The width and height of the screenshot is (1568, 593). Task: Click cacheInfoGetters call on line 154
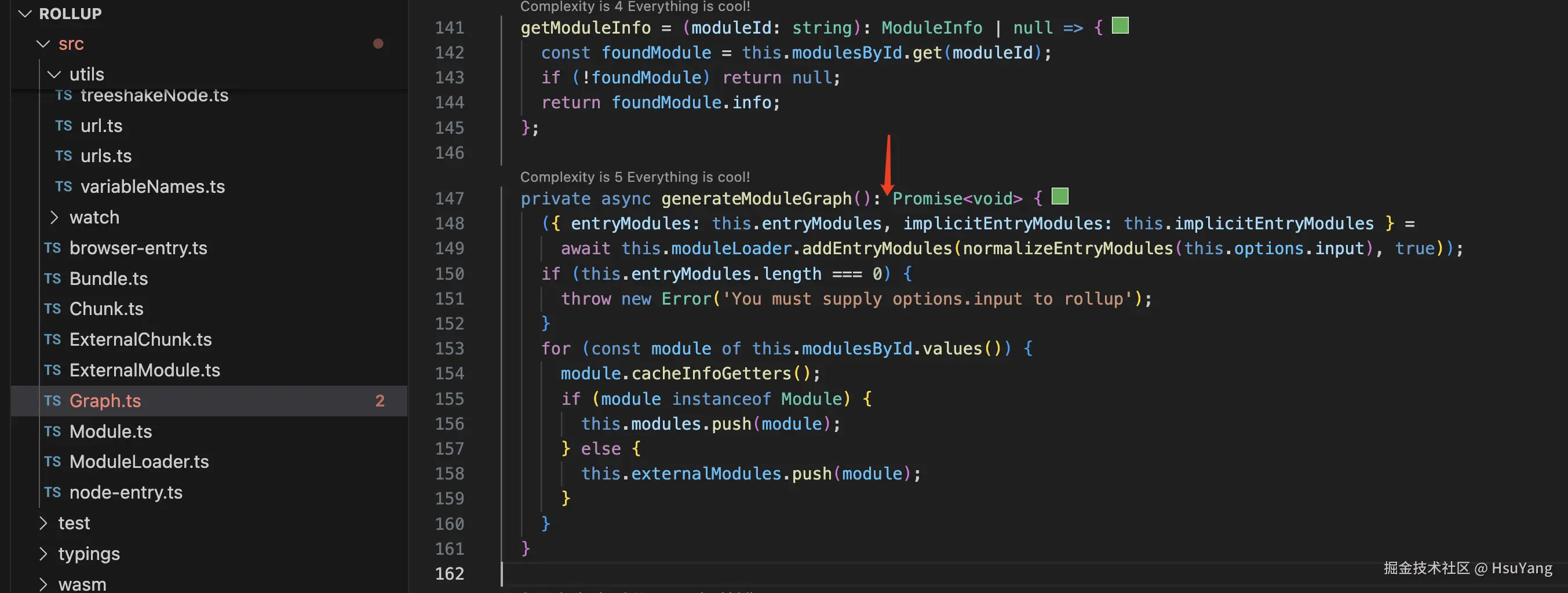(x=712, y=374)
